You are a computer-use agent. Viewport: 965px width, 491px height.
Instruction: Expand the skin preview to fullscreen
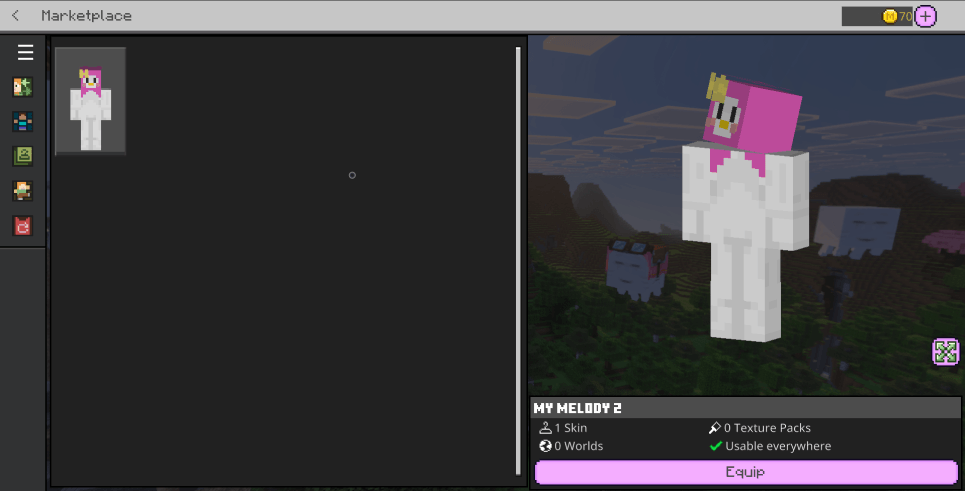point(946,352)
